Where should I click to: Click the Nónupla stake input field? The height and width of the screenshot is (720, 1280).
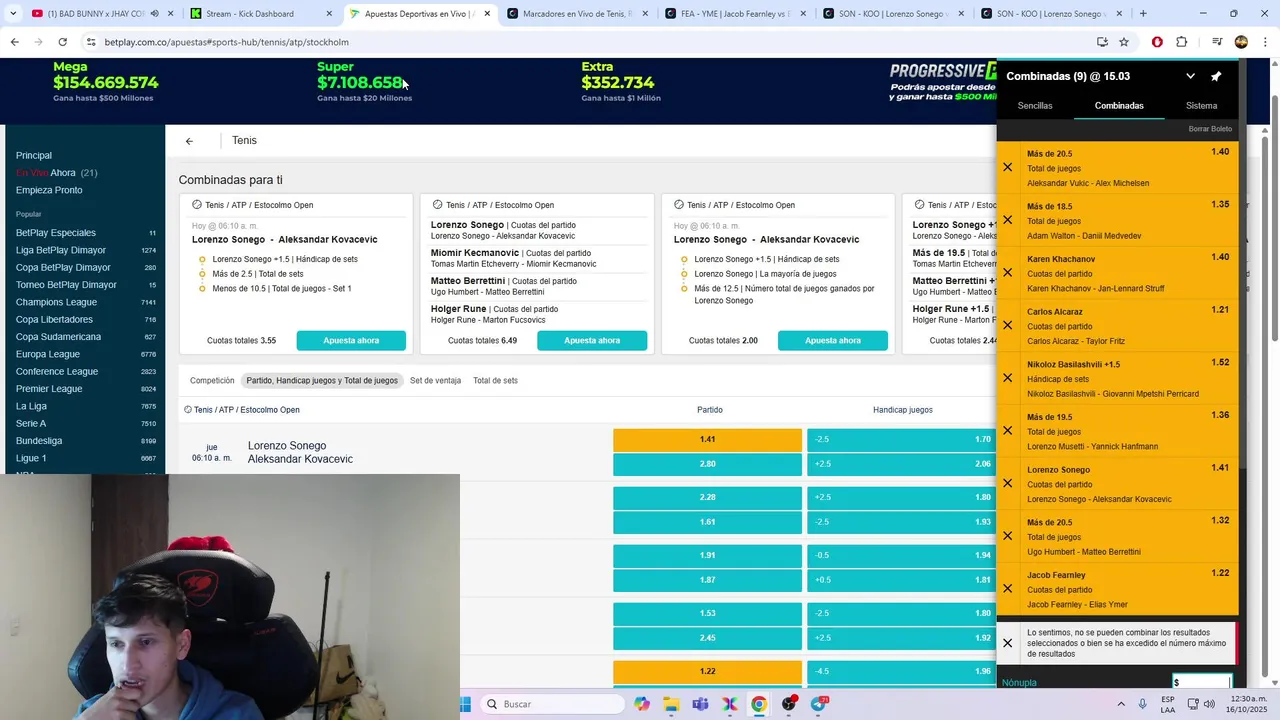click(1201, 682)
